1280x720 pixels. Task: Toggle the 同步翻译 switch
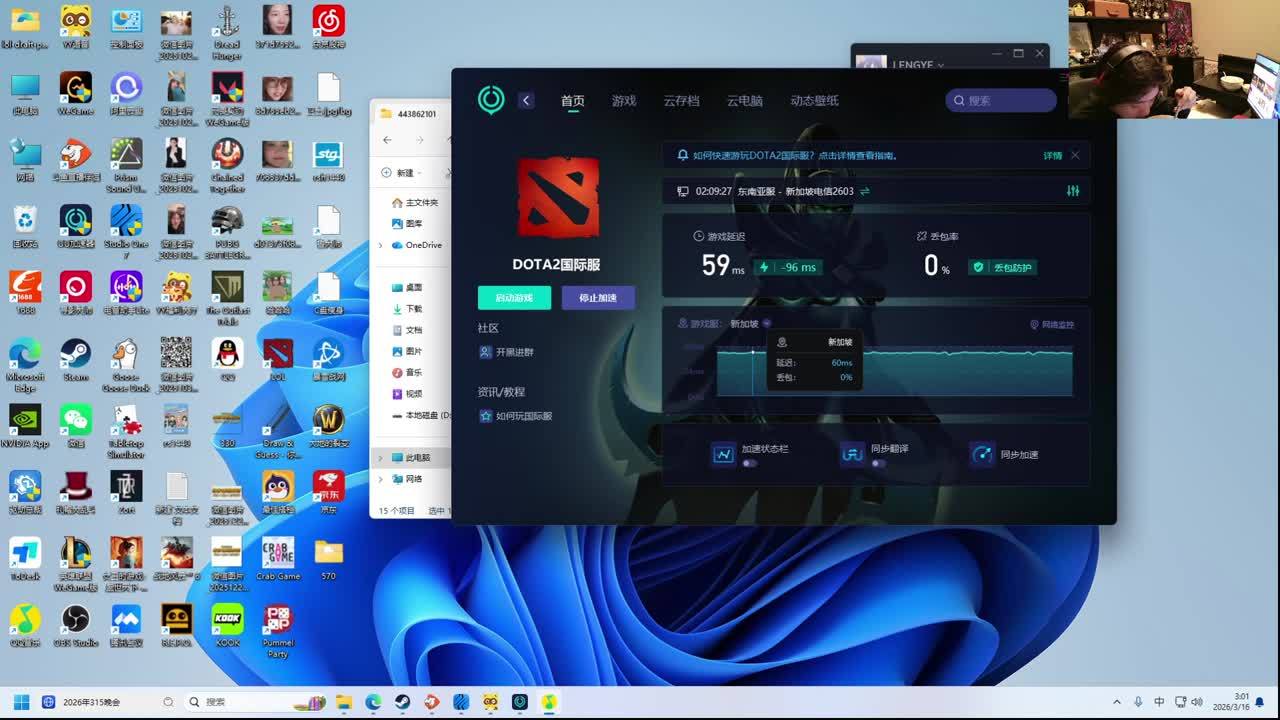point(878,464)
